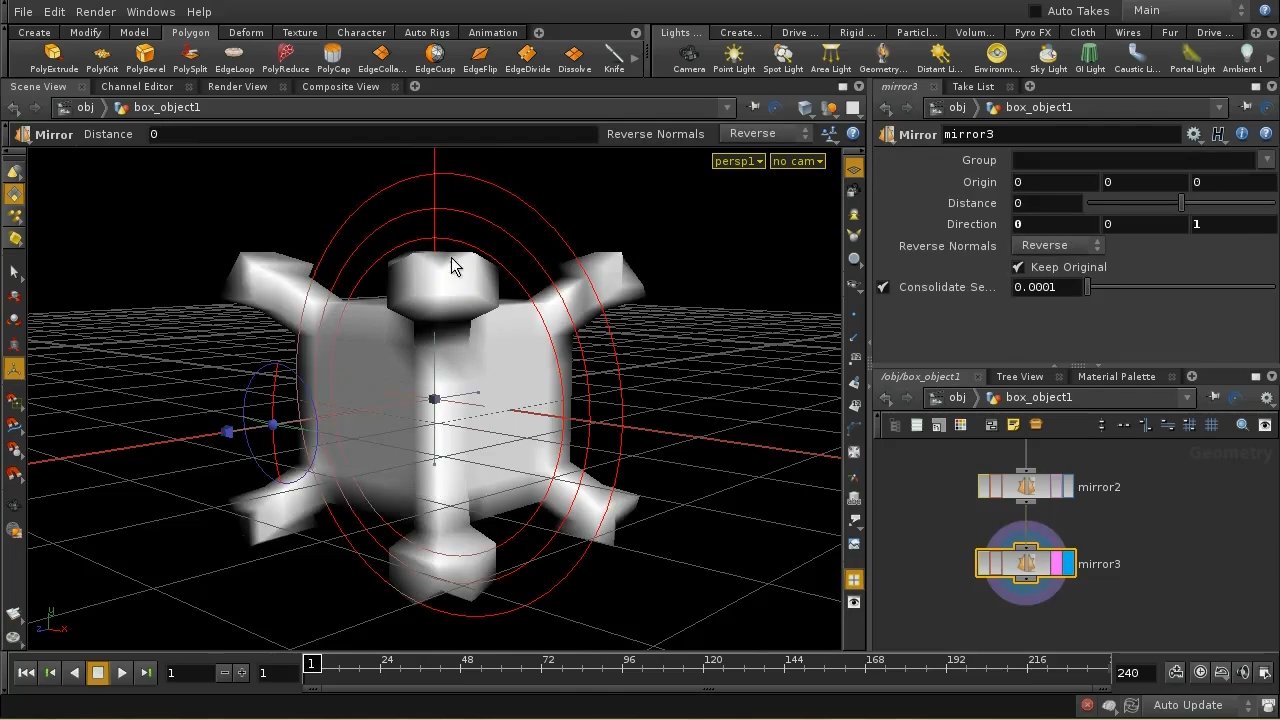This screenshot has width=1280, height=720.
Task: Toggle the Keep Original checkbox
Action: point(1018,267)
